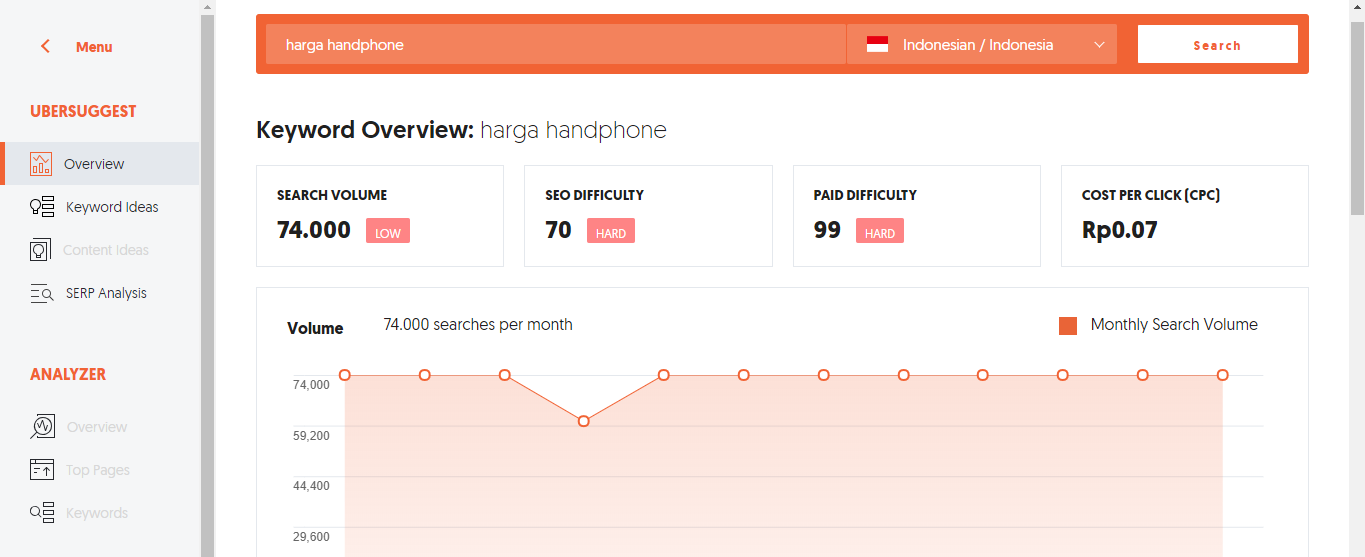
Task: Click the COST PER CLICK (CPC) label
Action: tap(1151, 195)
